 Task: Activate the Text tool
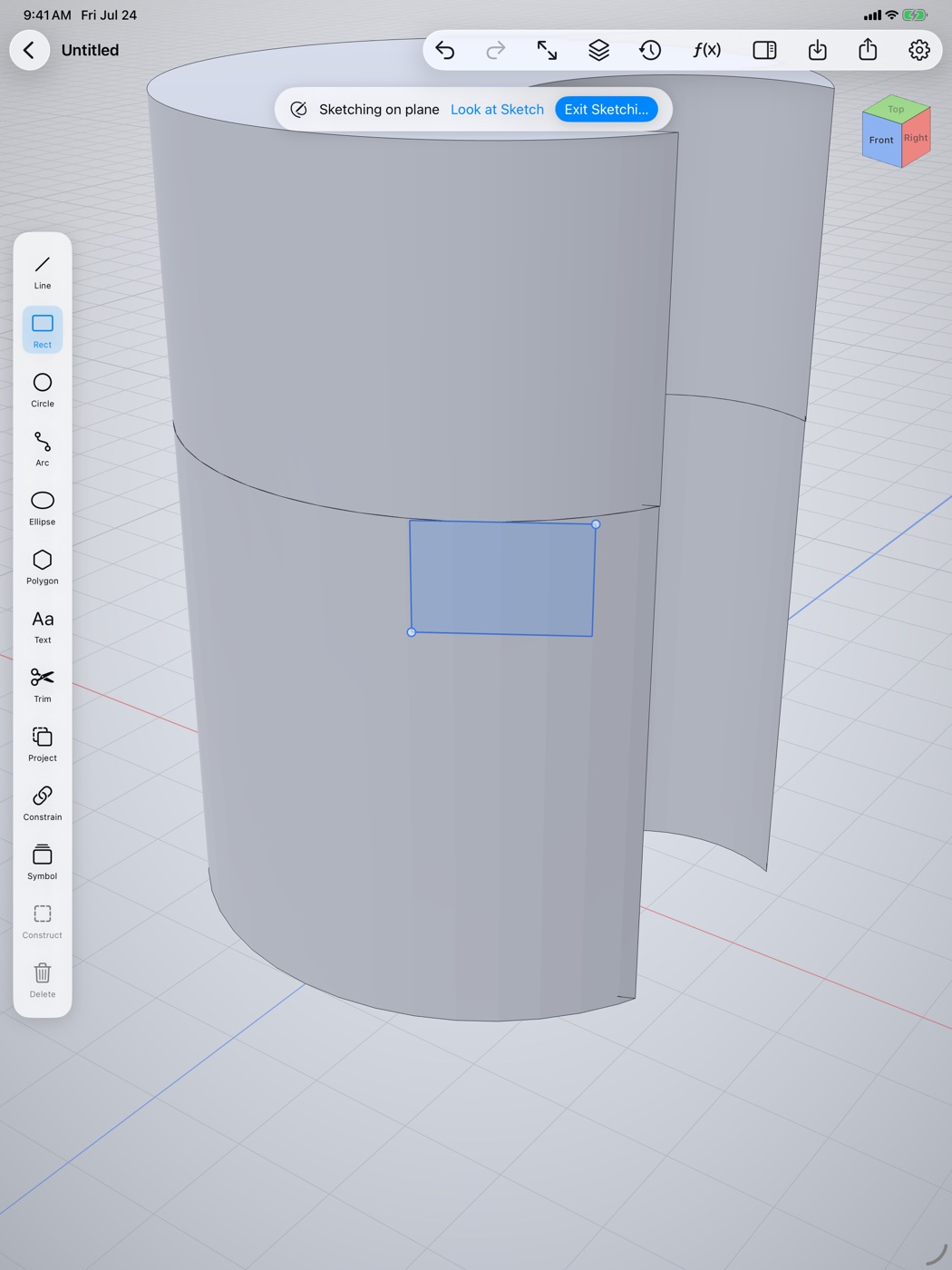click(x=43, y=624)
